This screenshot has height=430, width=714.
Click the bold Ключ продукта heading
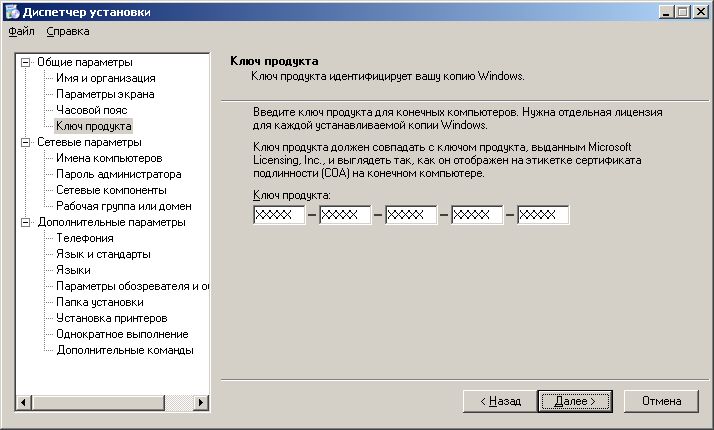point(274,61)
